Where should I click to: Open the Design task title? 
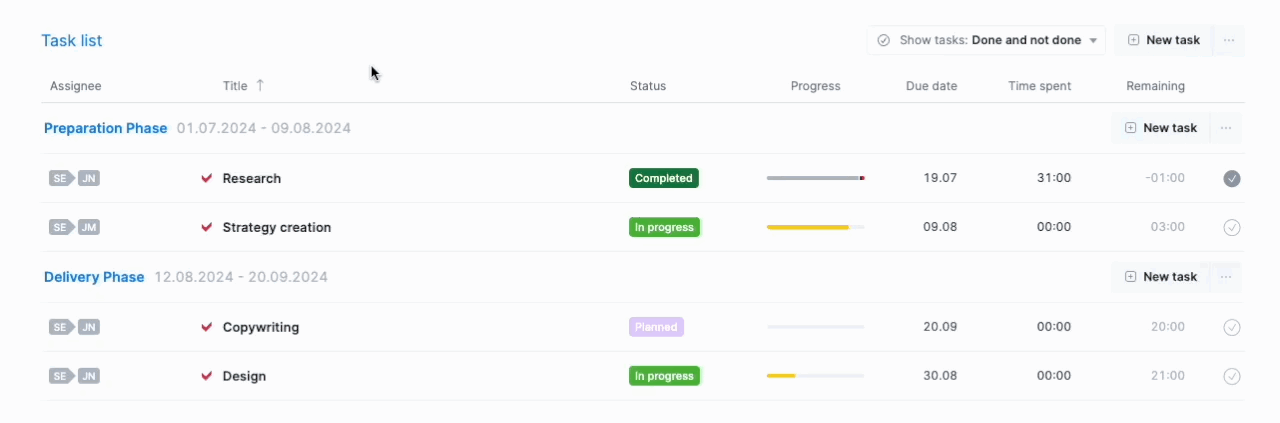(x=244, y=376)
